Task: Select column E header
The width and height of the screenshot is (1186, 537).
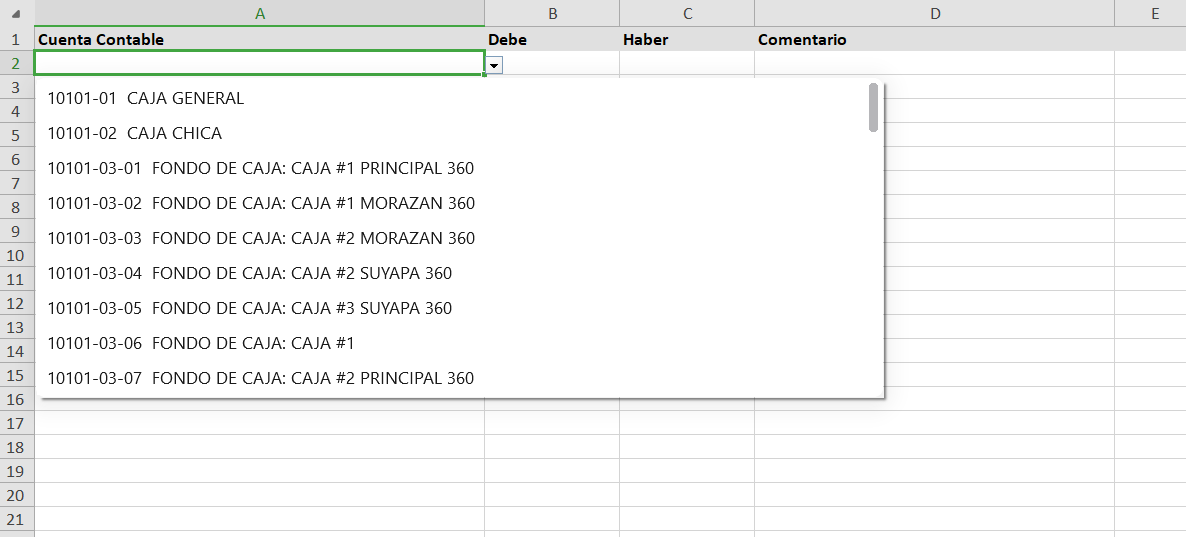Action: (1150, 14)
